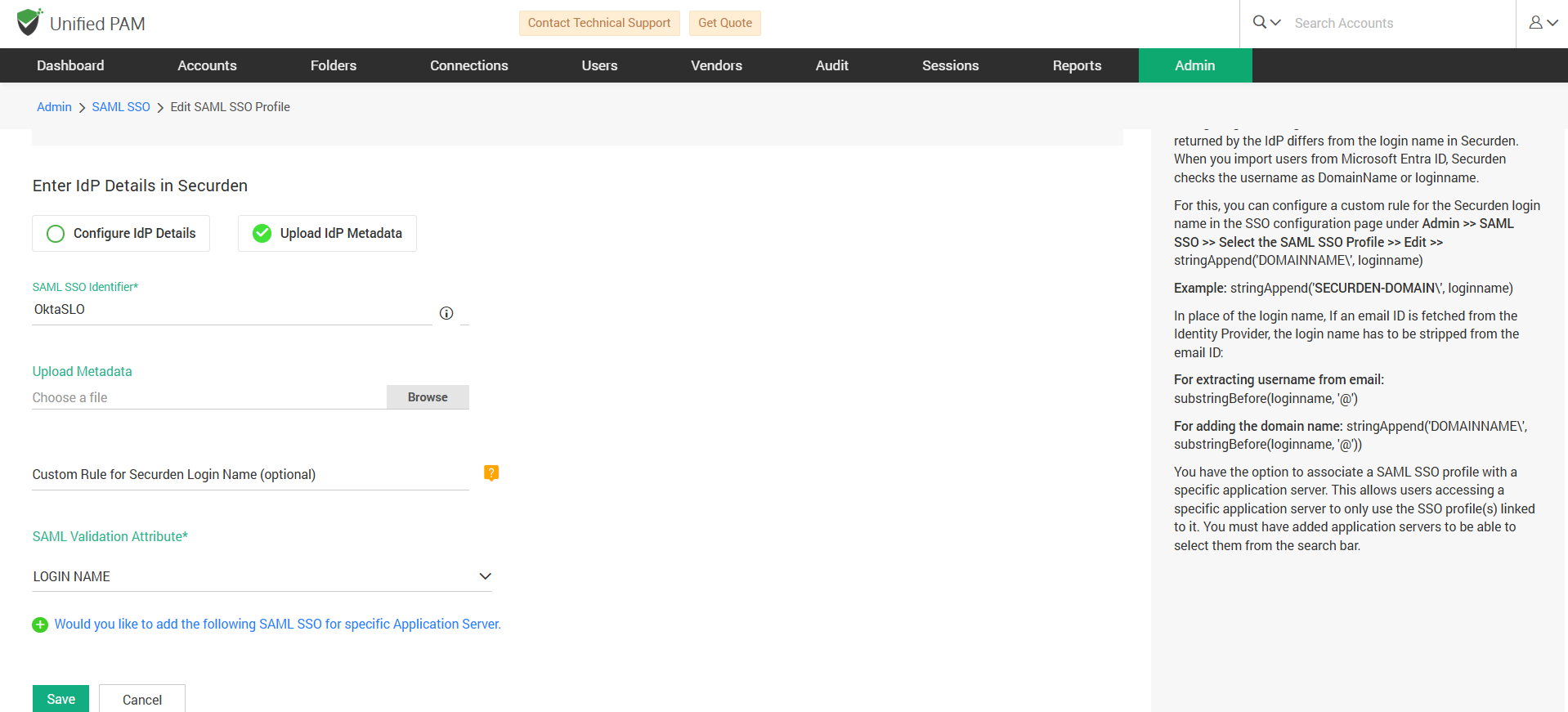Click the Get Quote button

tap(725, 23)
